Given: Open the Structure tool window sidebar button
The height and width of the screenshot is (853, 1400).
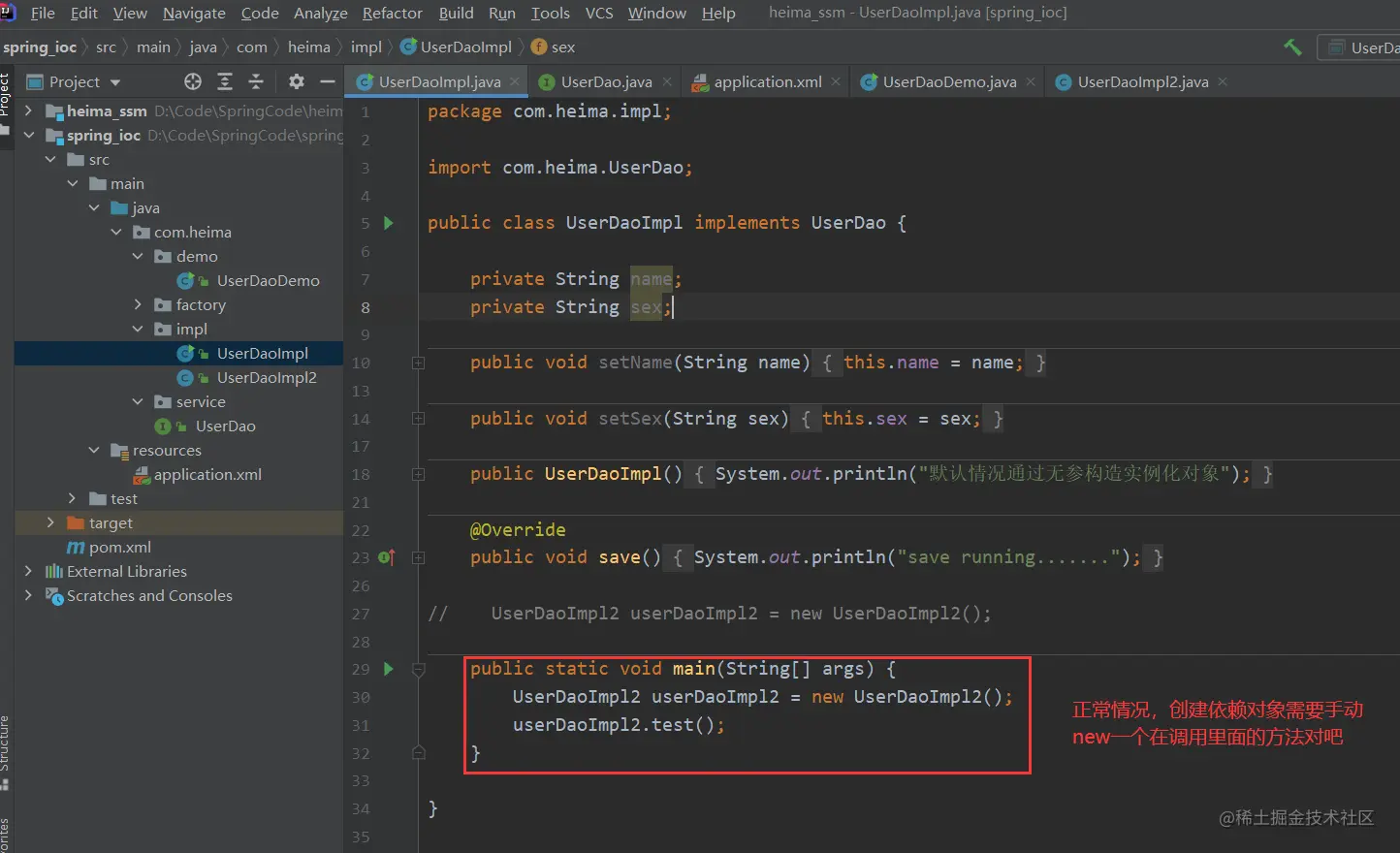Looking at the screenshot, I should tap(5, 751).
